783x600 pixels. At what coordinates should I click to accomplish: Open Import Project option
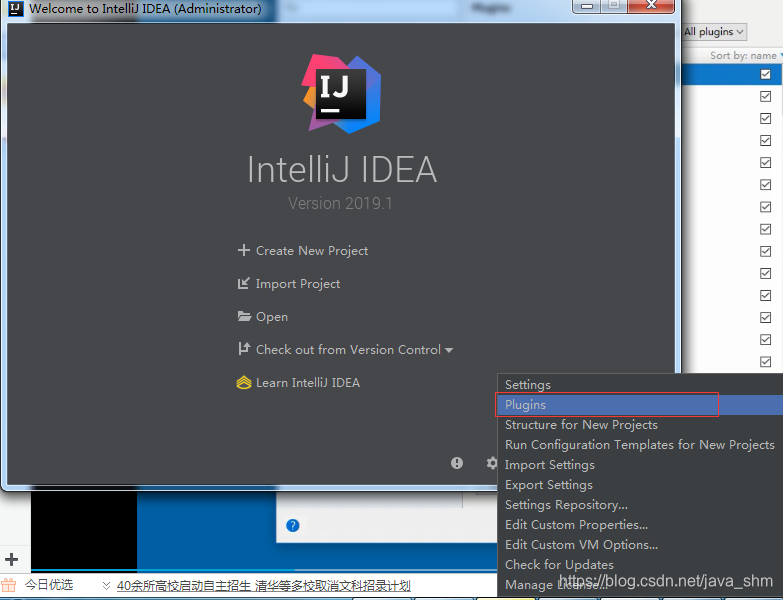coord(298,284)
